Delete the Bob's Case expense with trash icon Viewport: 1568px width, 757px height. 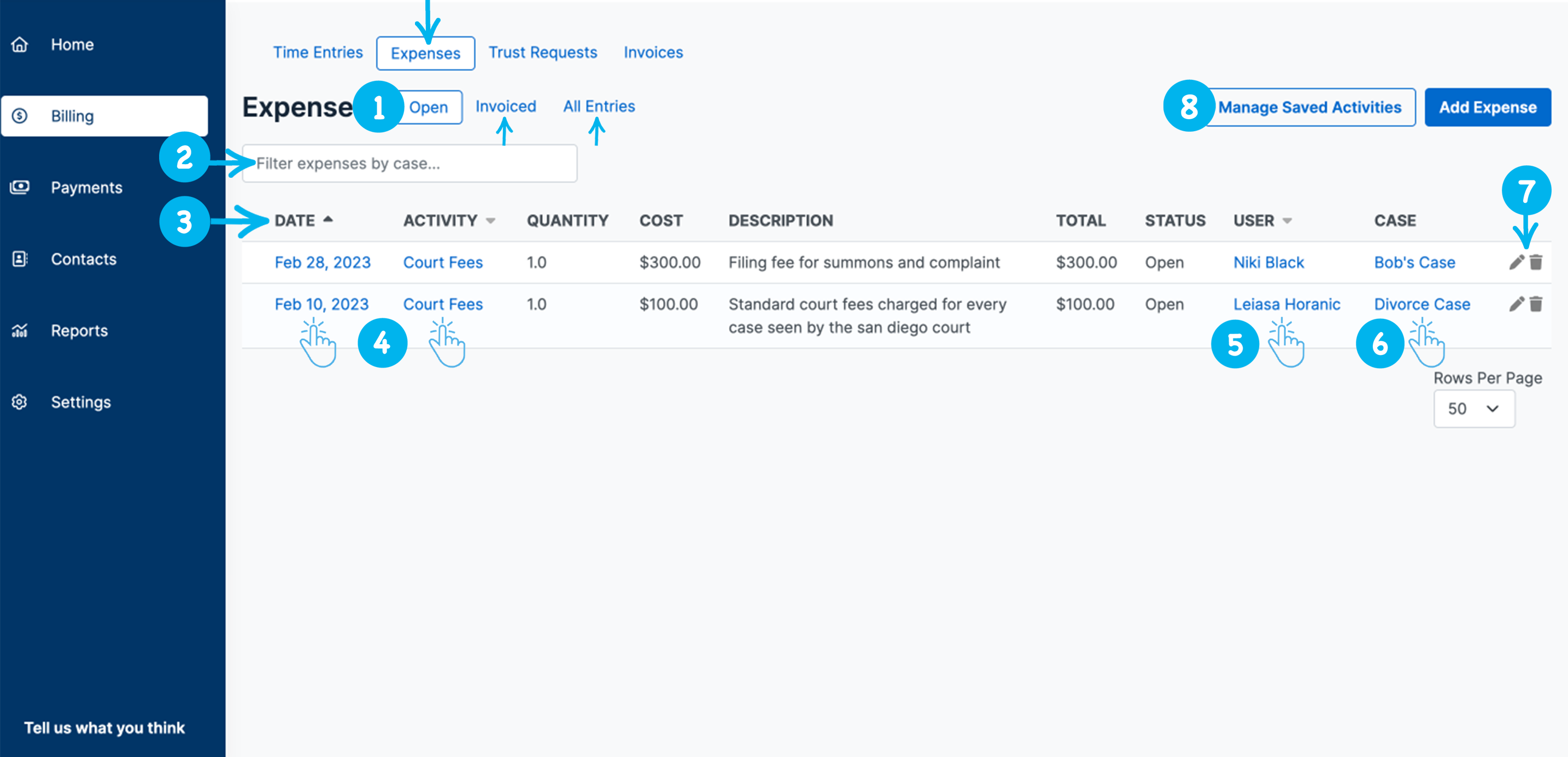1536,262
